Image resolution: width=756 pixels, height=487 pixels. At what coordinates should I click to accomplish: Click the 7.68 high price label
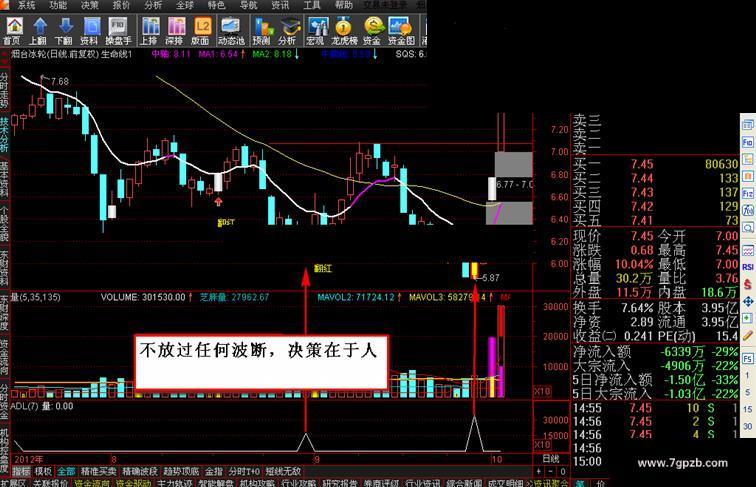pos(60,81)
